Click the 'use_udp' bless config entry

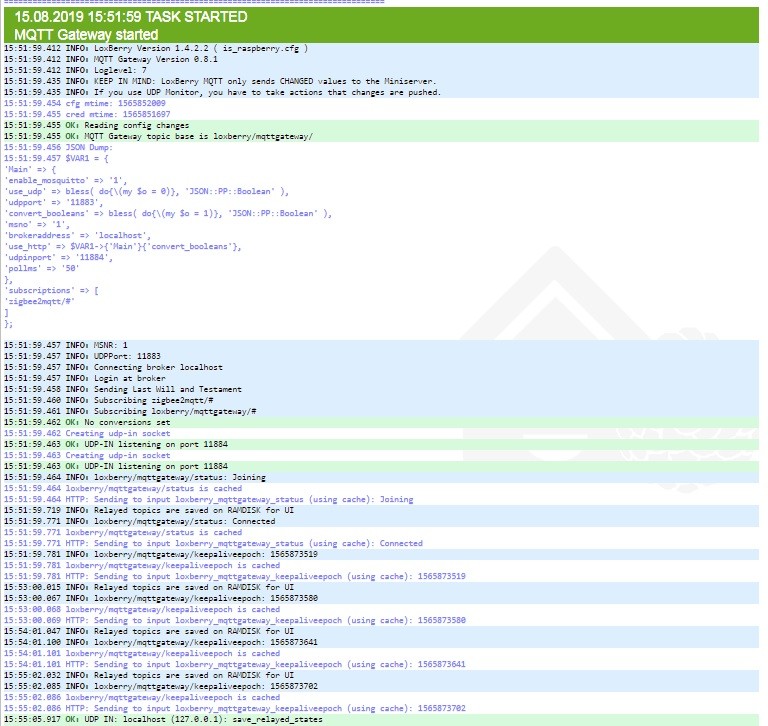point(146,192)
